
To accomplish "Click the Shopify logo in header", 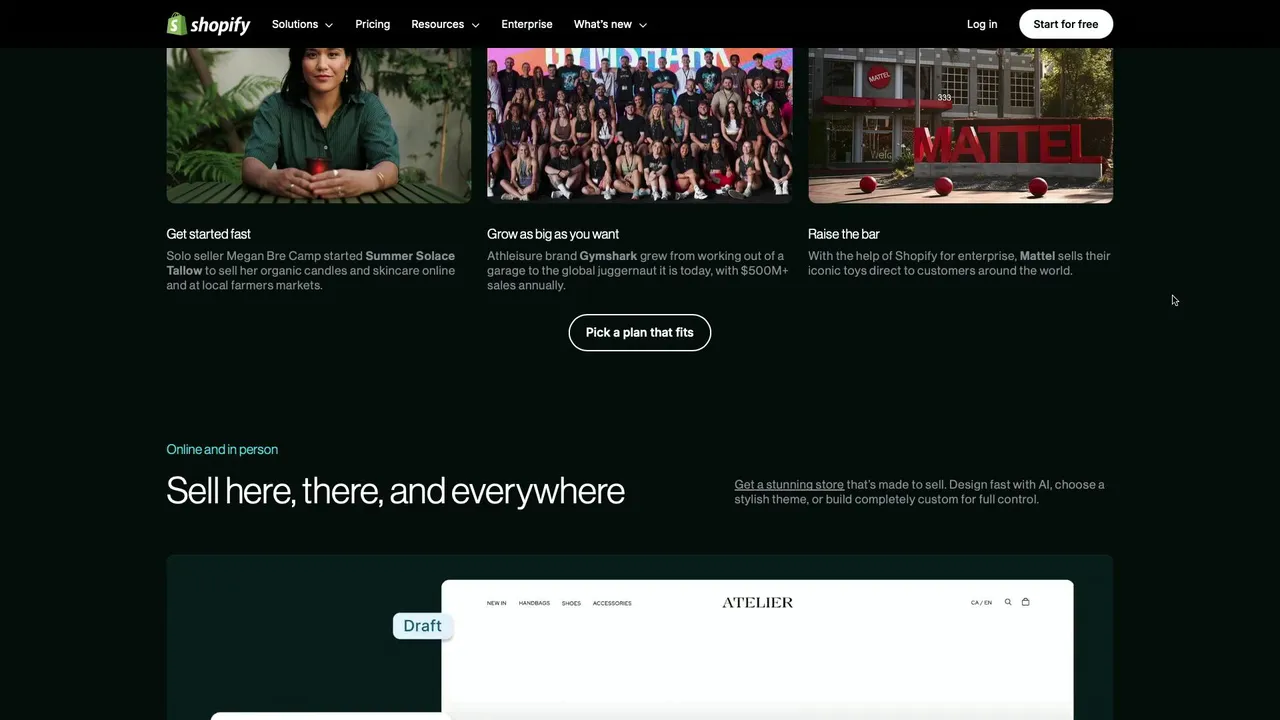I will pyautogui.click(x=208, y=24).
